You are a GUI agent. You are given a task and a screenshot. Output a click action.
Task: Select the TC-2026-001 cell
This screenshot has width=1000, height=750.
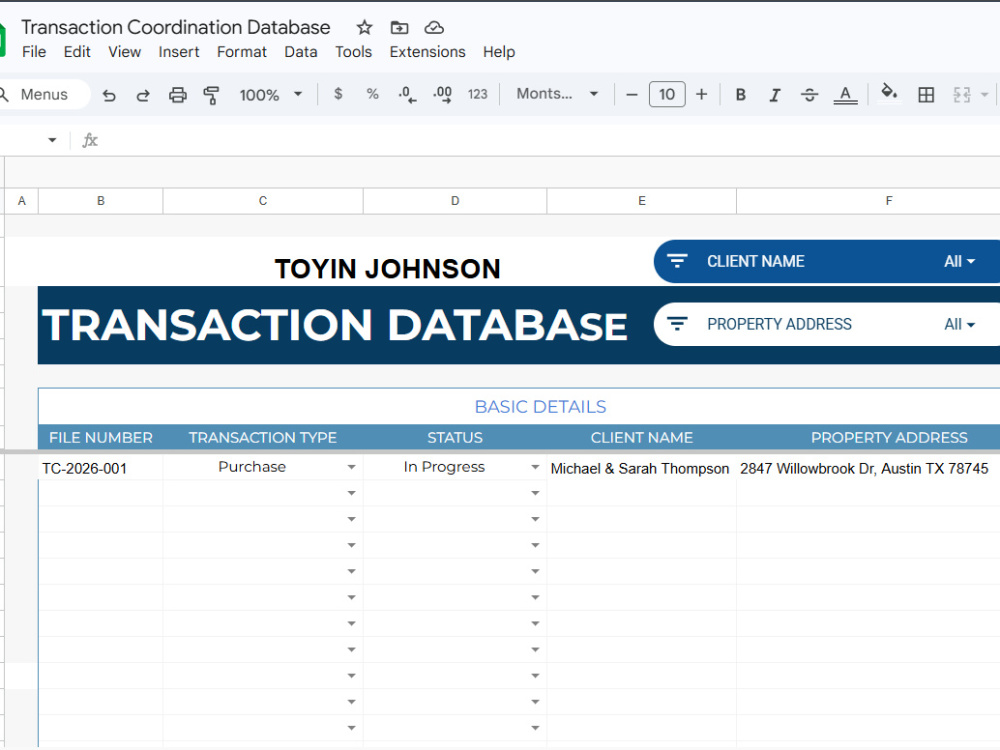pos(101,468)
